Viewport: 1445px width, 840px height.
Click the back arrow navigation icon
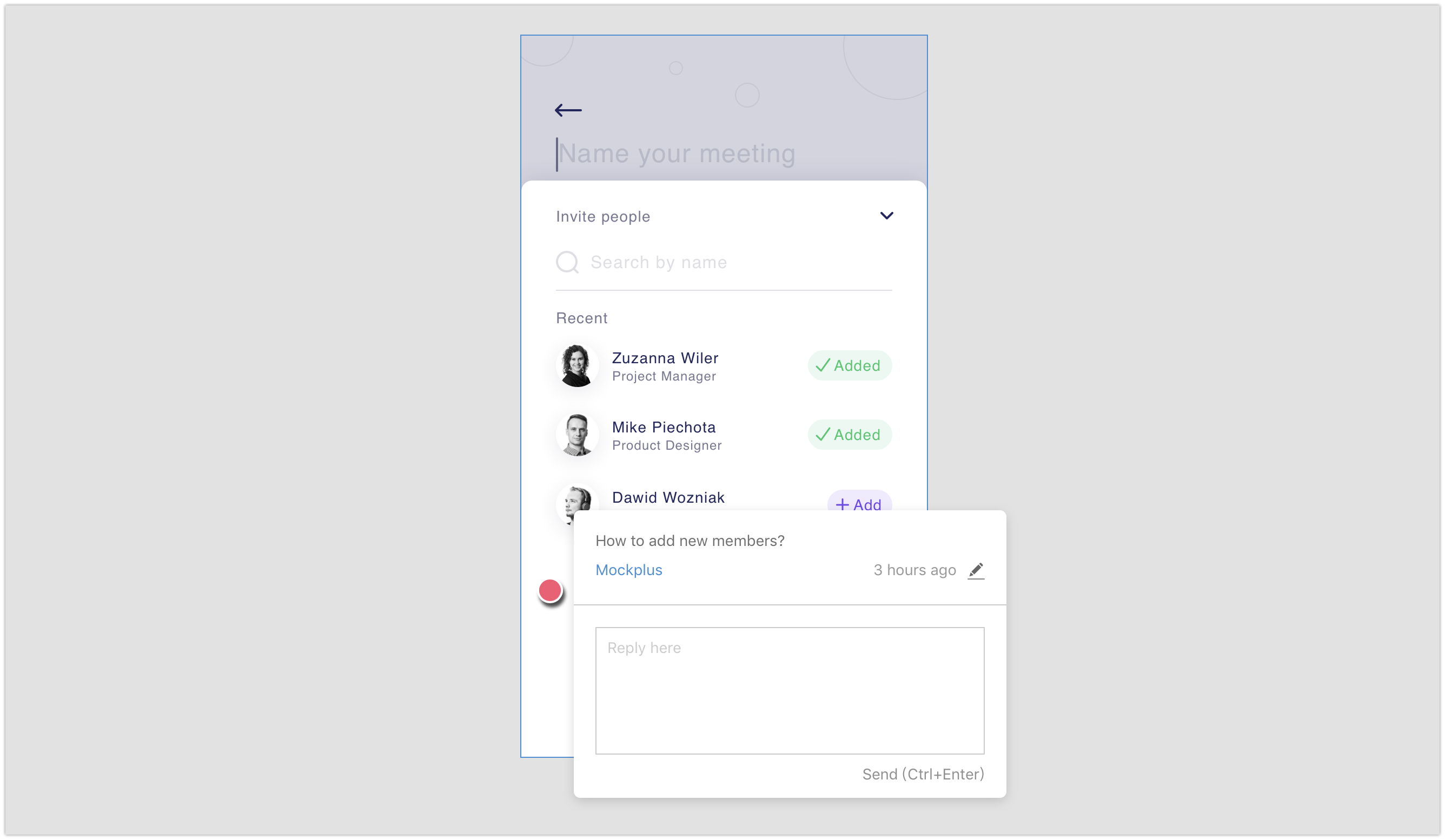(568, 110)
